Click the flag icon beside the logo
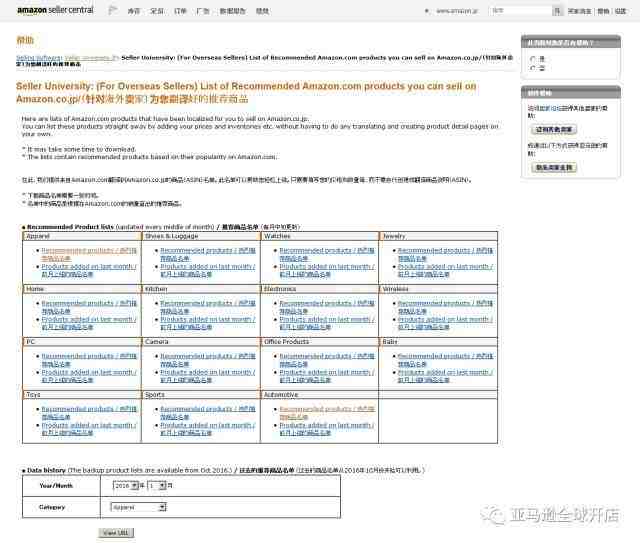The height and width of the screenshot is (543, 640). 113,10
